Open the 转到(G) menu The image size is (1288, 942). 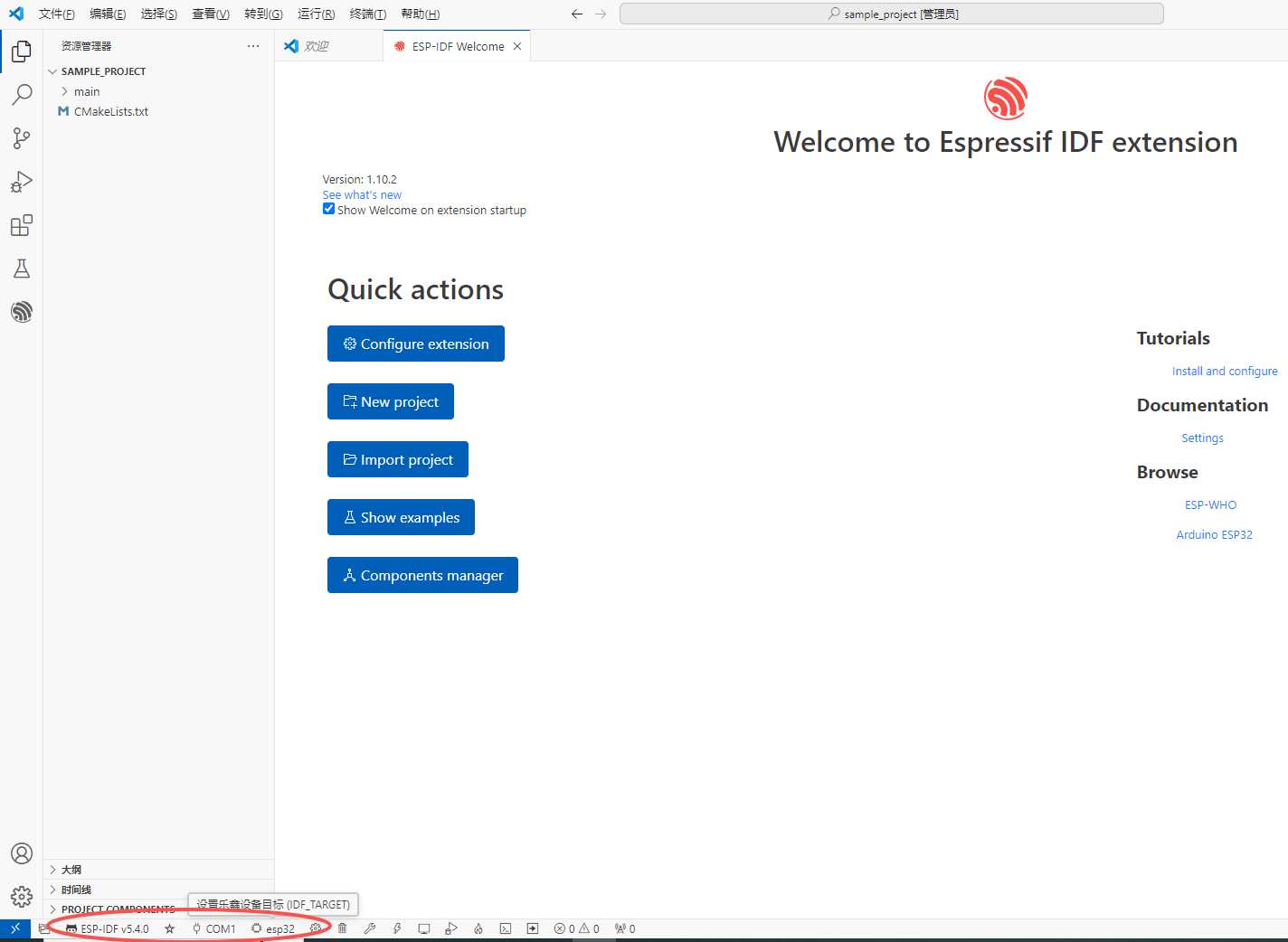(263, 14)
